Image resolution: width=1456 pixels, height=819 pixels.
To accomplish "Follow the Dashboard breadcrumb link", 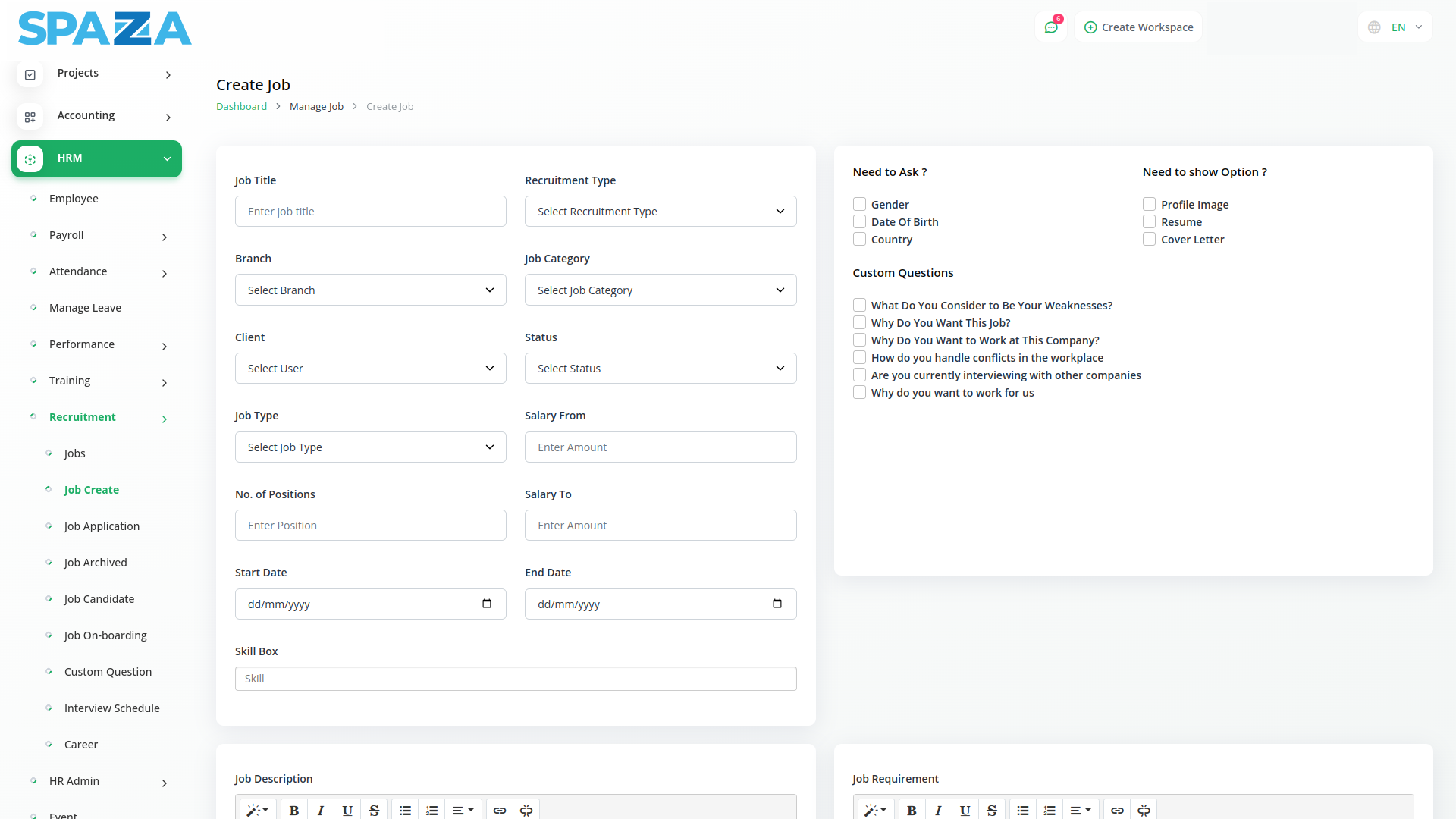I will click(241, 107).
